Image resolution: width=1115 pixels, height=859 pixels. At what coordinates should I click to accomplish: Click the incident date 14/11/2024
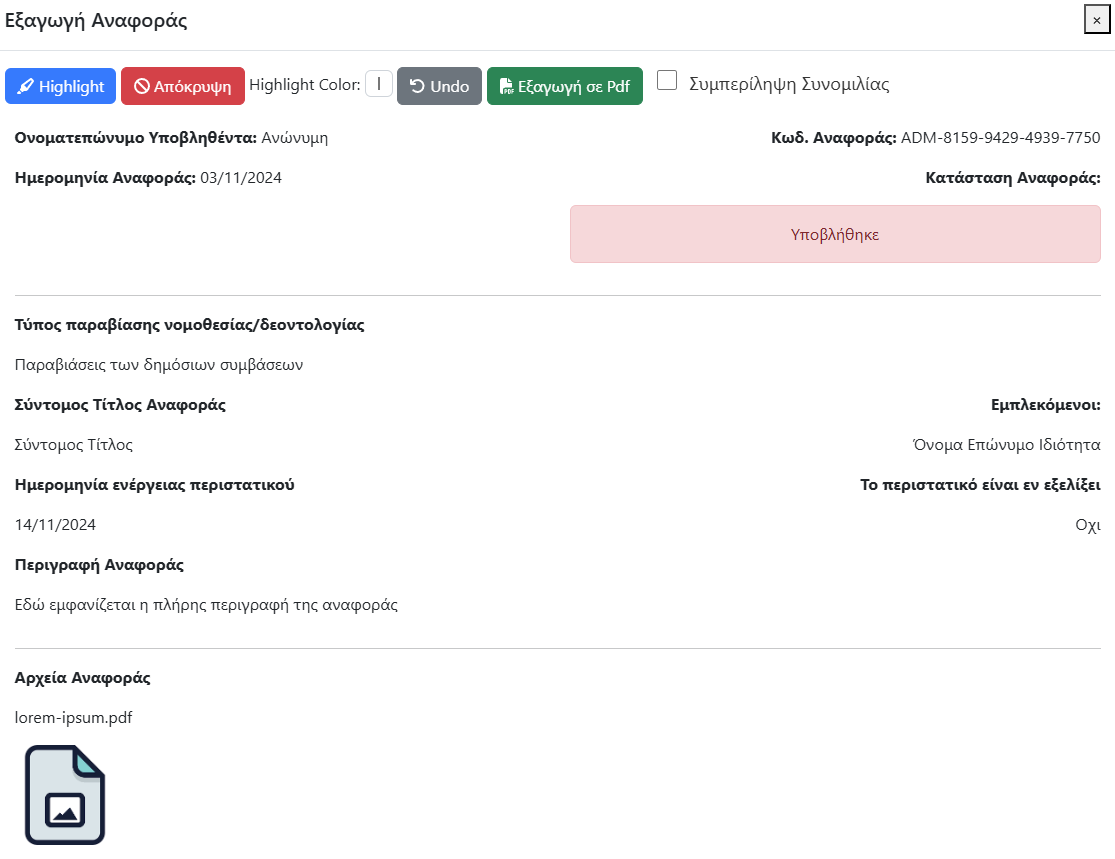tap(56, 525)
